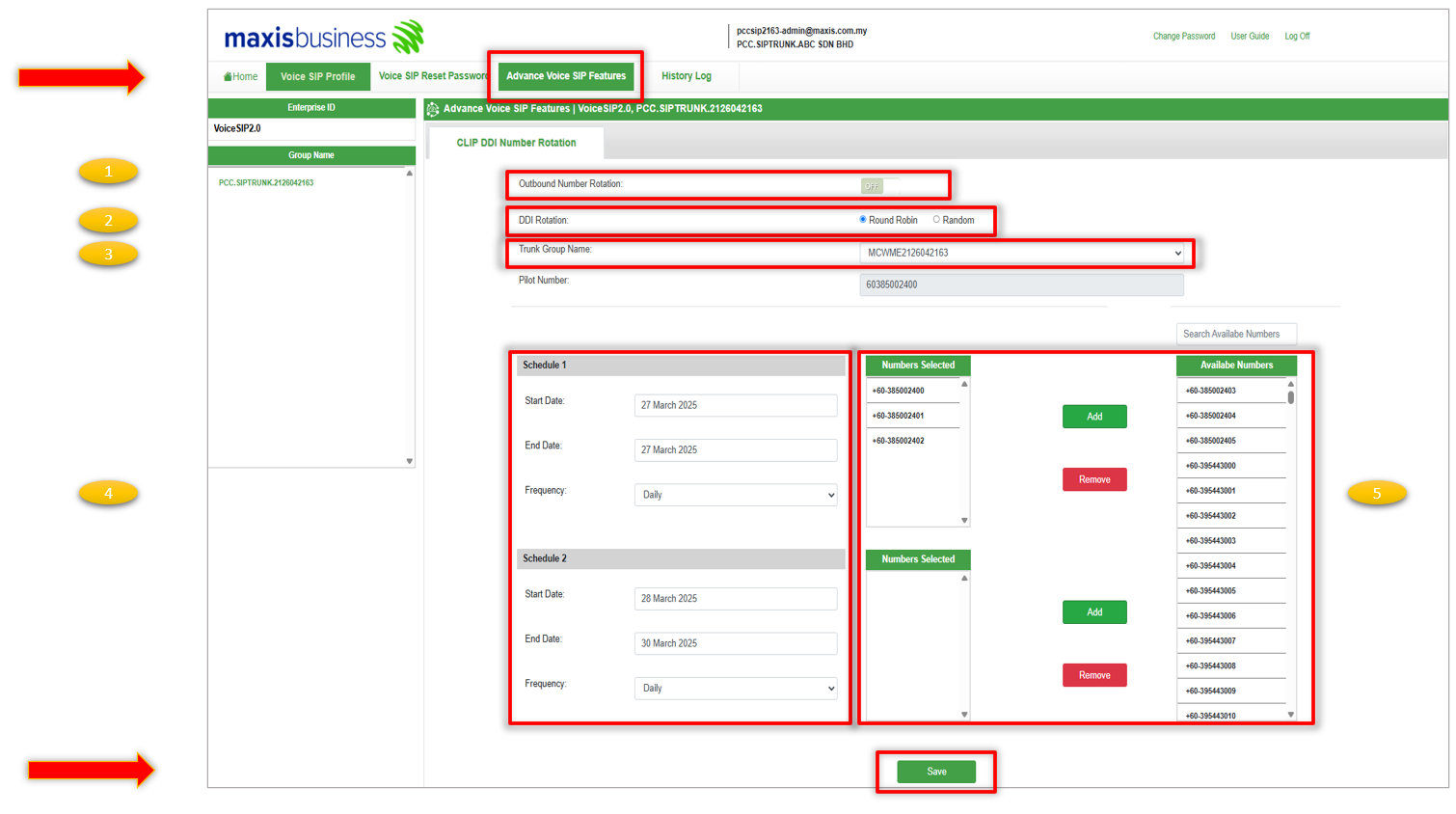Viewport: 1456px width, 814px height.
Task: Open the Trunk Group Name dropdown
Action: pos(1021,253)
